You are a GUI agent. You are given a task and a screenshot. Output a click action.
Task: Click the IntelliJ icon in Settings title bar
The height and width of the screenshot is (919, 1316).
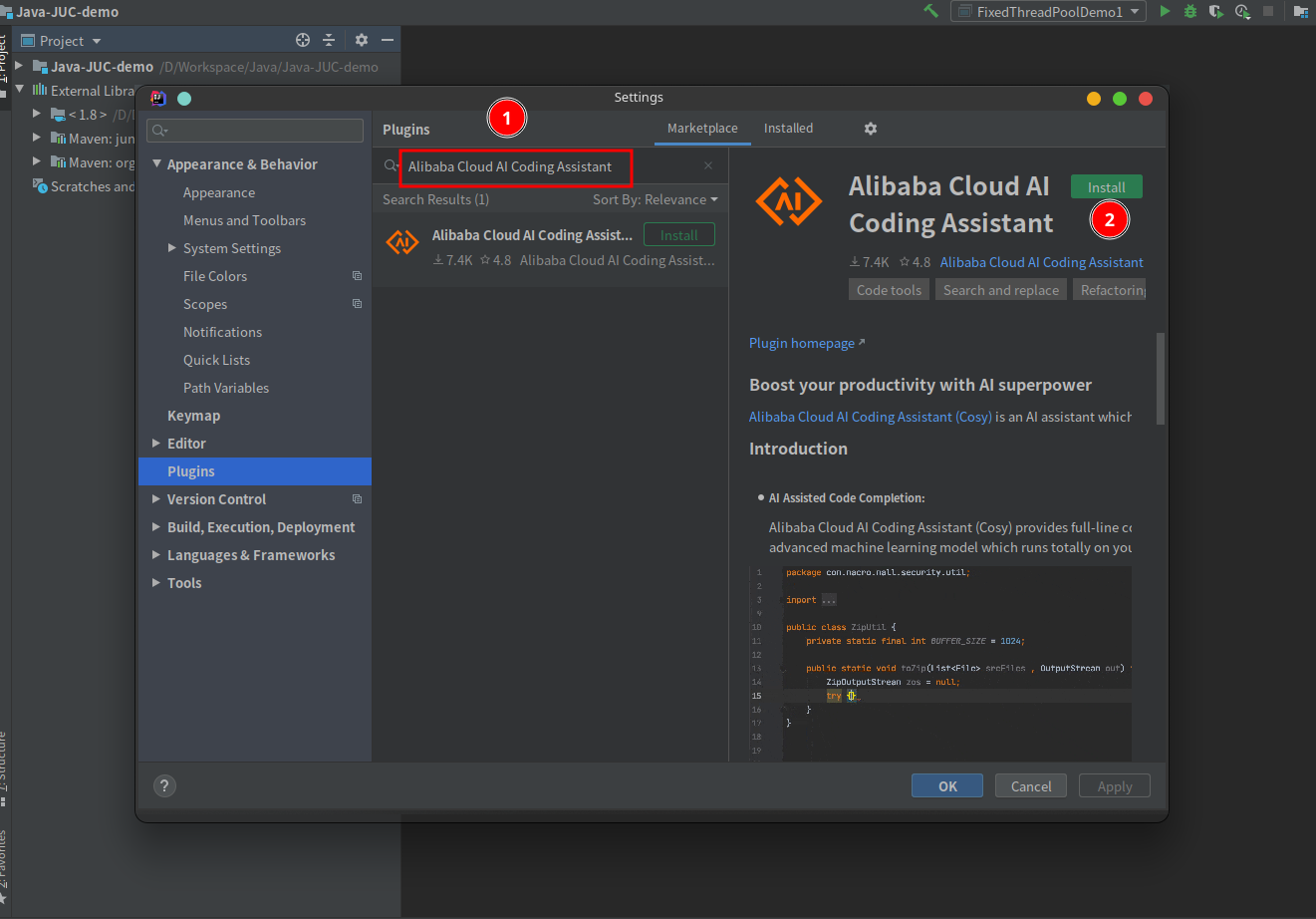pos(158,98)
